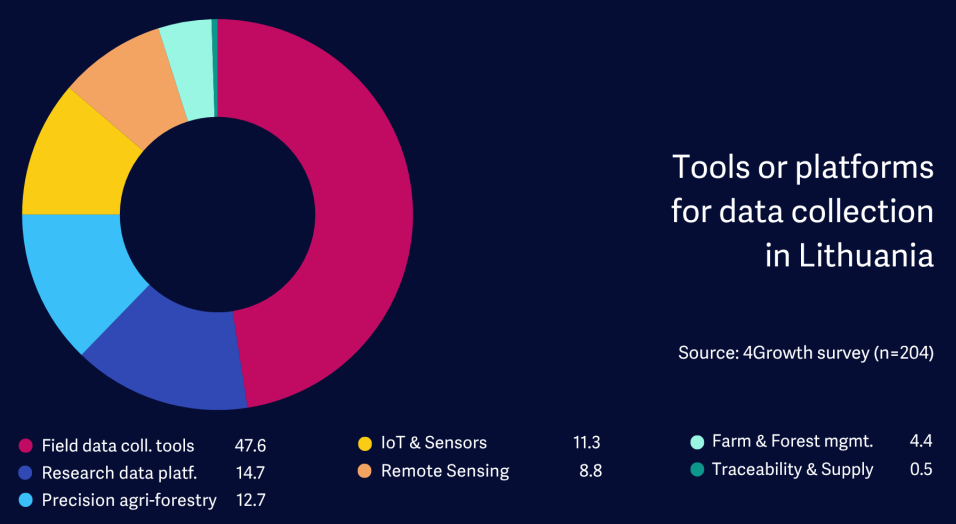
Task: Select the orange Remote Sensing legend dot
Action: 366,471
